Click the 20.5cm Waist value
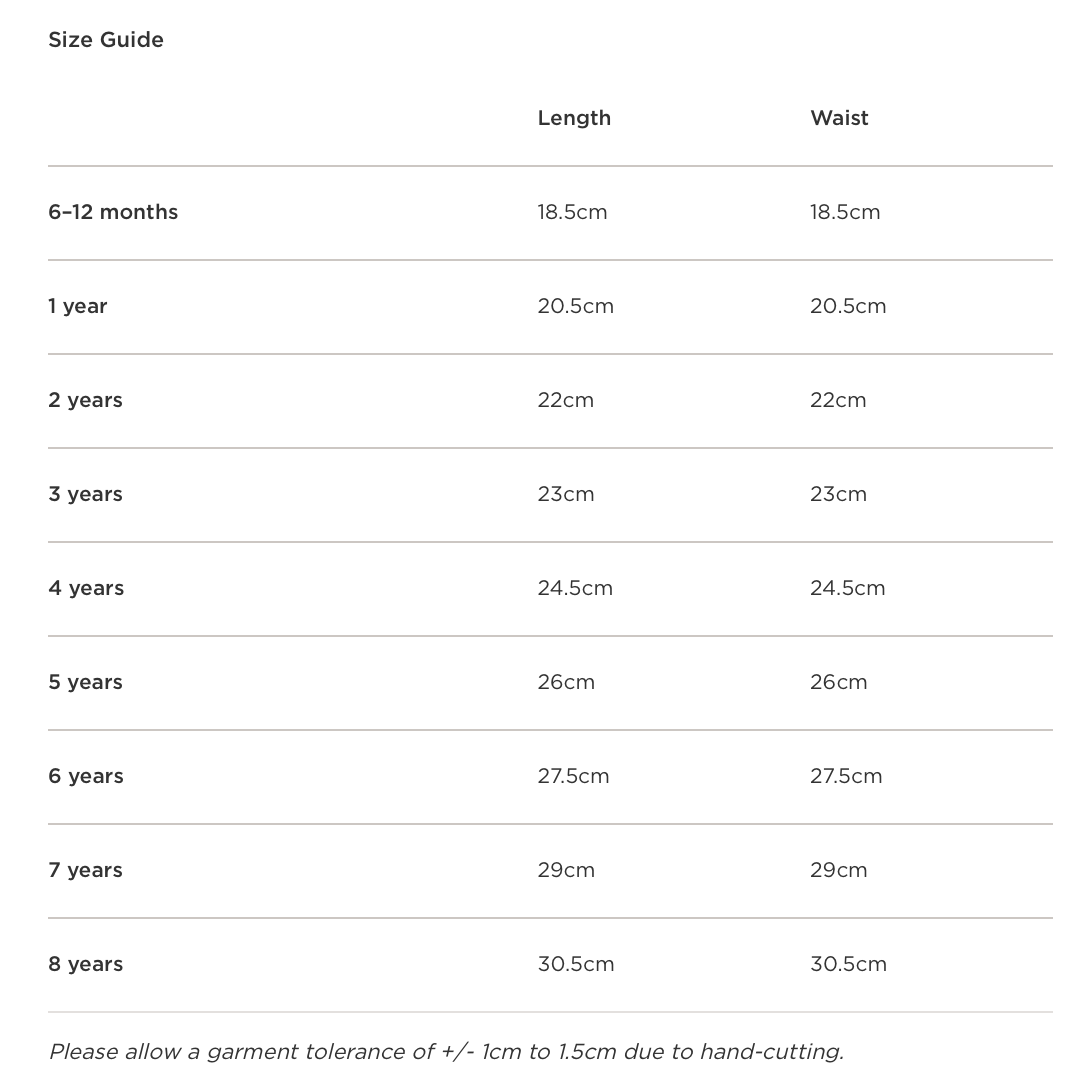Viewport: 1074px width, 1082px height. 848,306
